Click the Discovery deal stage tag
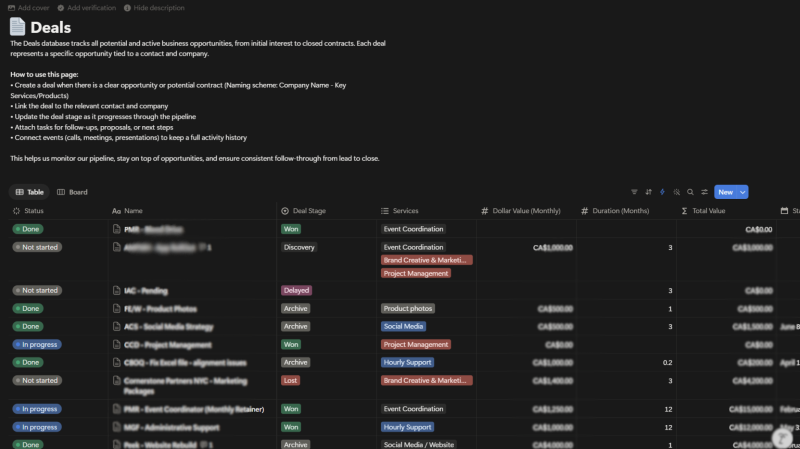The width and height of the screenshot is (800, 449). (299, 247)
